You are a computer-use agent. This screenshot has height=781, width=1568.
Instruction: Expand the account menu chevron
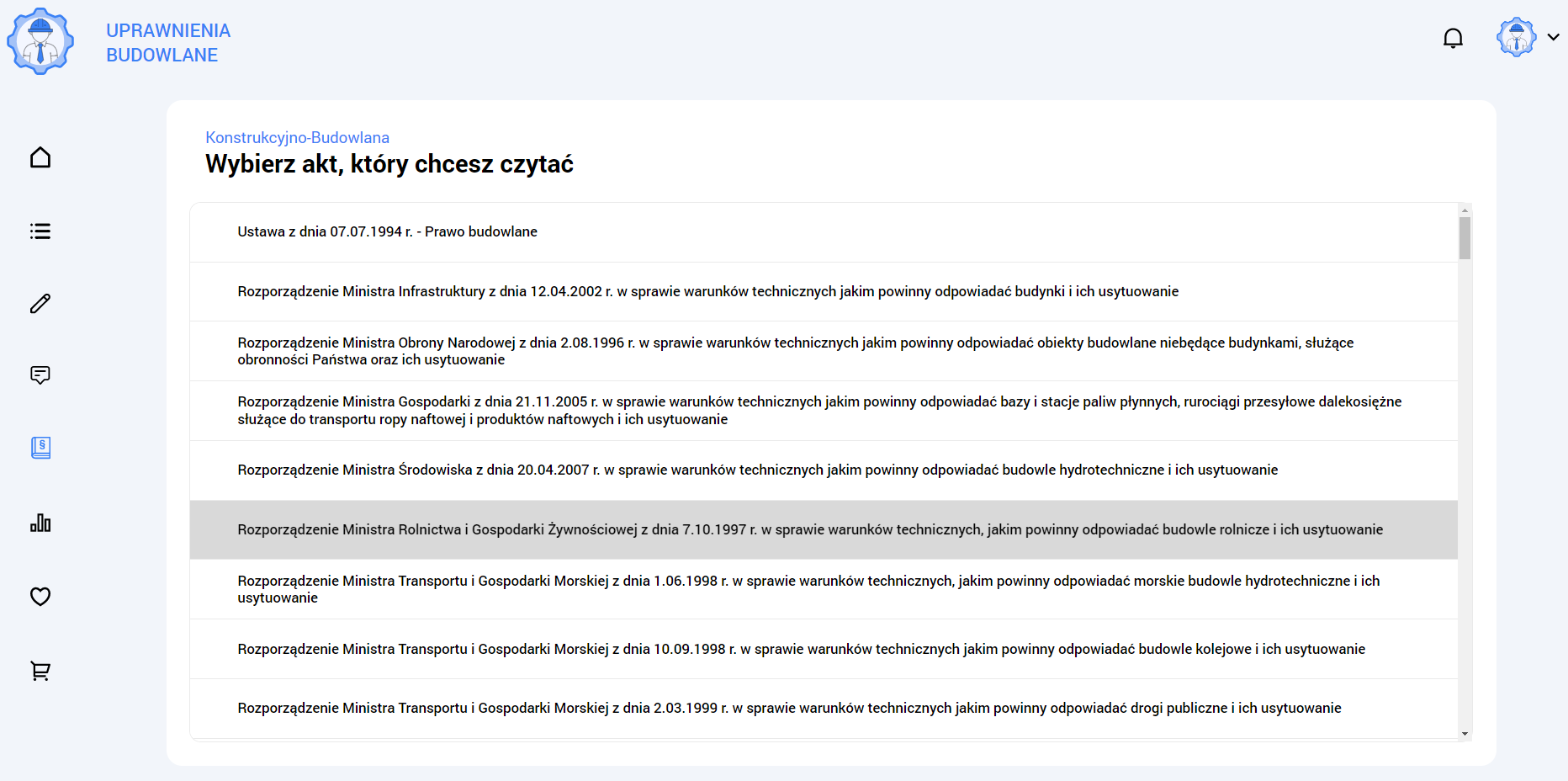point(1552,37)
